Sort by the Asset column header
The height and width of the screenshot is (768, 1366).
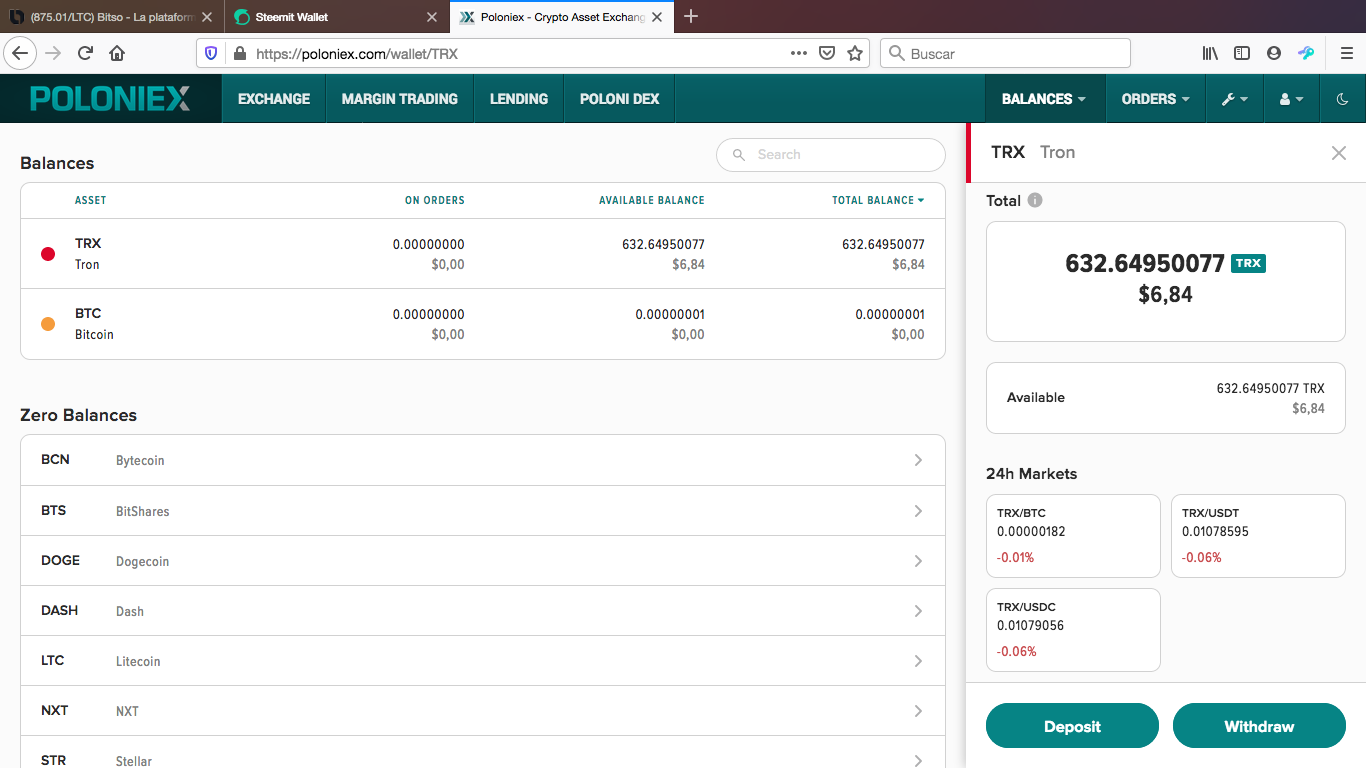click(90, 200)
